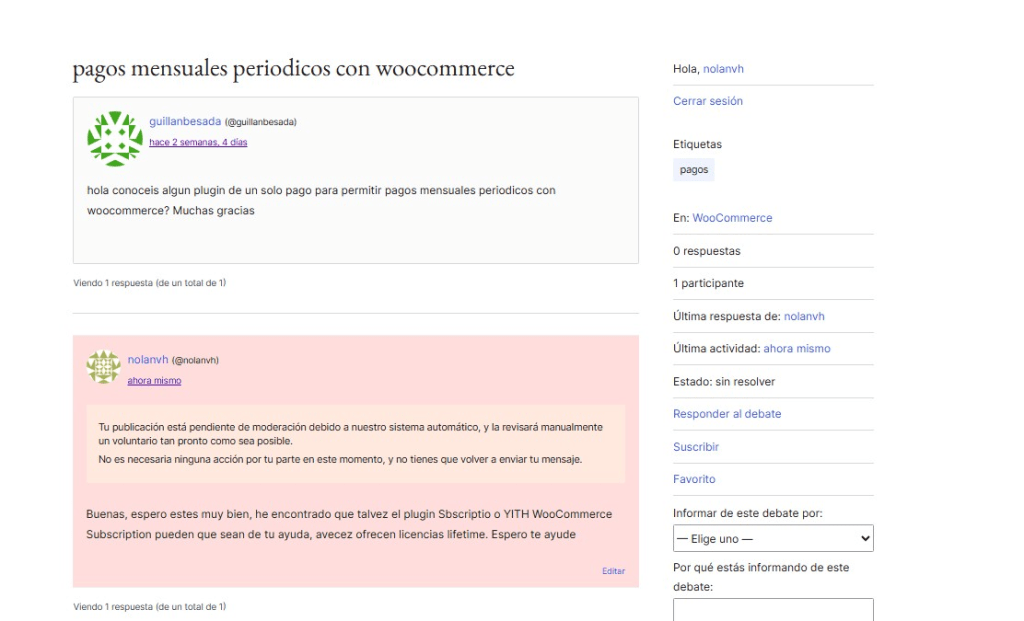This screenshot has height=621, width=1024.
Task: Open the WooCommerce forum link
Action: pyautogui.click(x=732, y=218)
